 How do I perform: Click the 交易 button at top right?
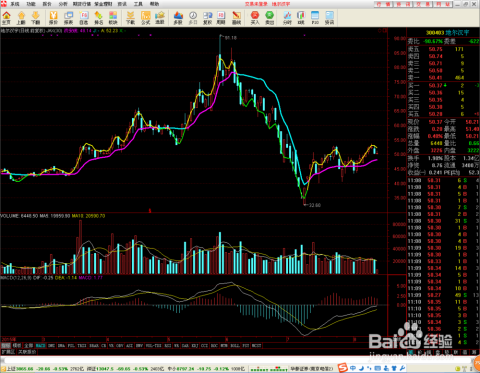click(423, 4)
